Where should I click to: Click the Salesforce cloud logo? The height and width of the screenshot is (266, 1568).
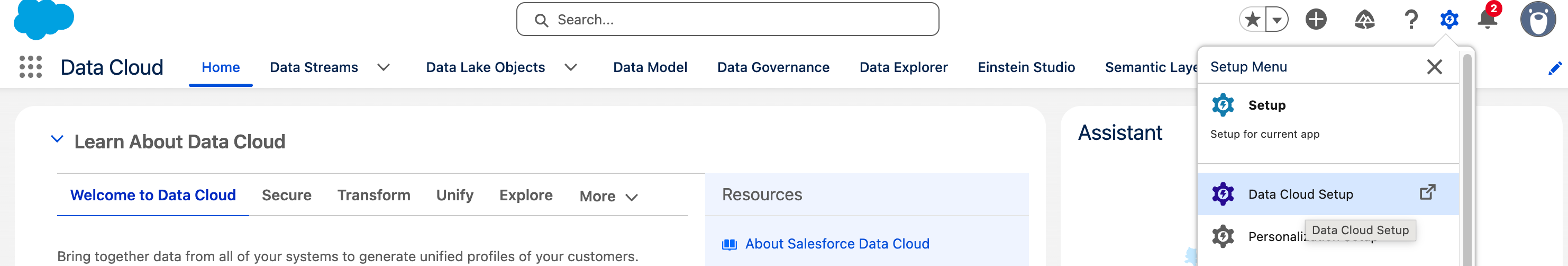(44, 19)
